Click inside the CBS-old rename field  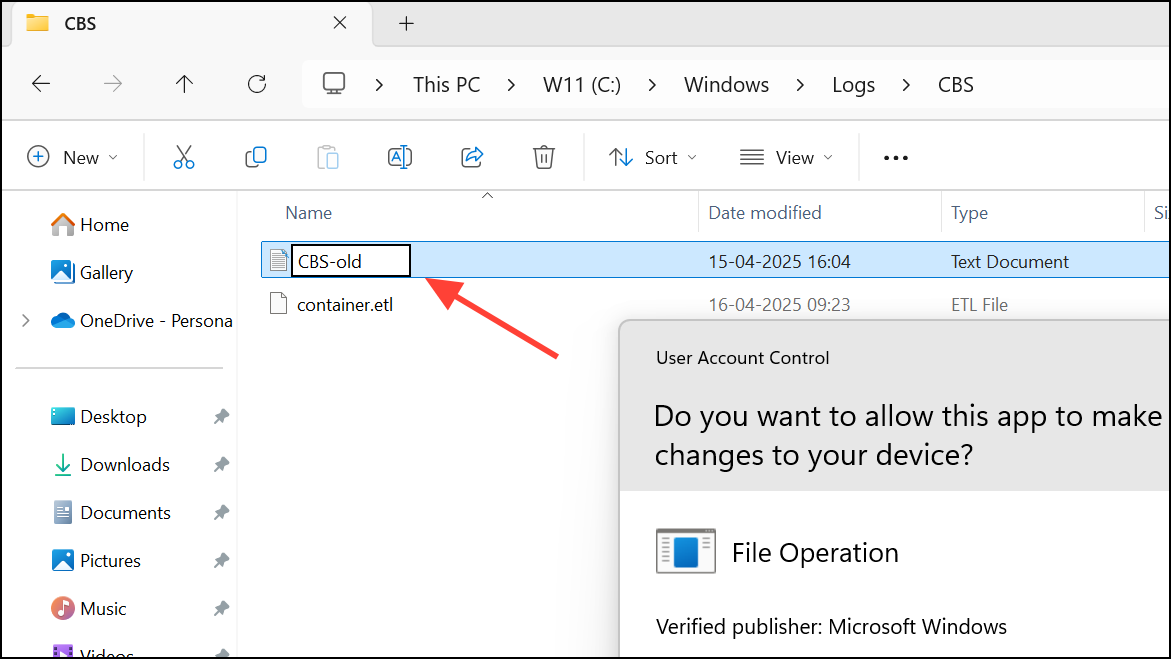click(350, 260)
